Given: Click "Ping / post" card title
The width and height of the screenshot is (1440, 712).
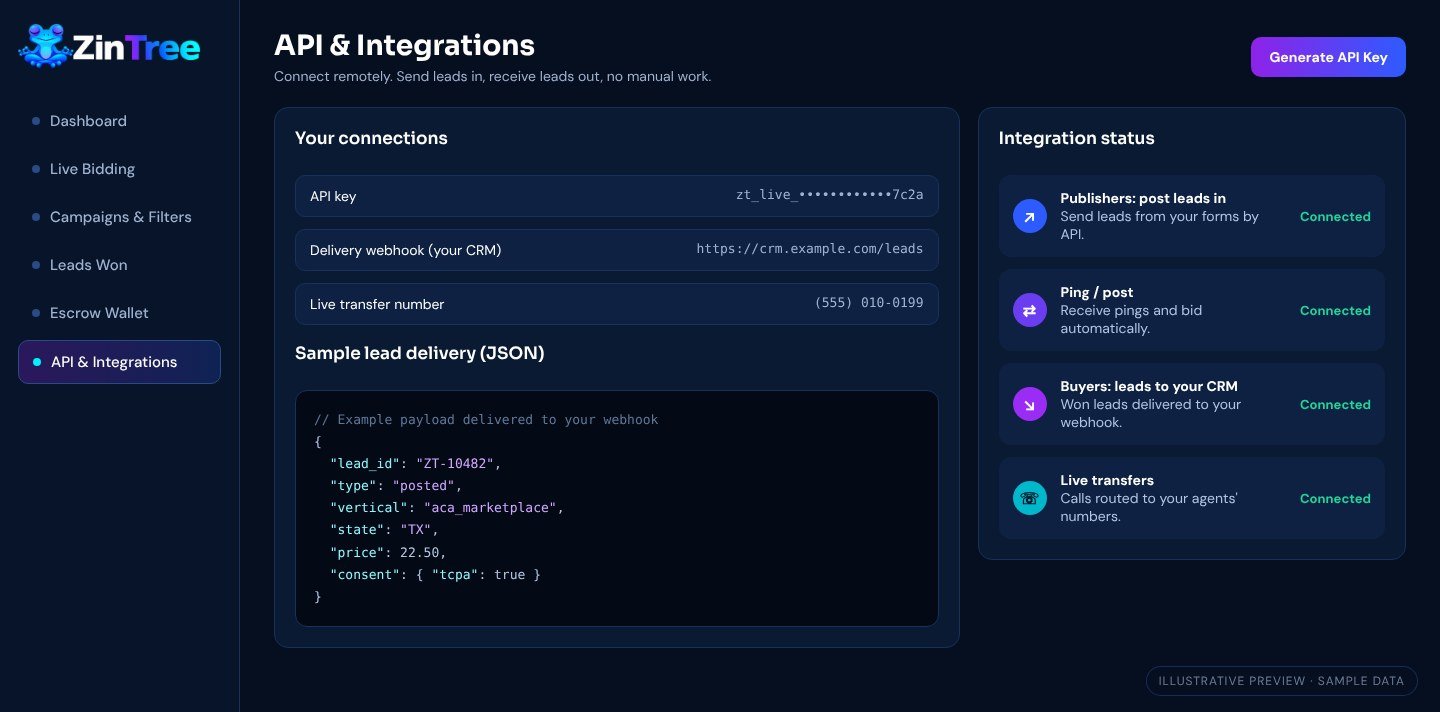Looking at the screenshot, I should coord(1097,292).
